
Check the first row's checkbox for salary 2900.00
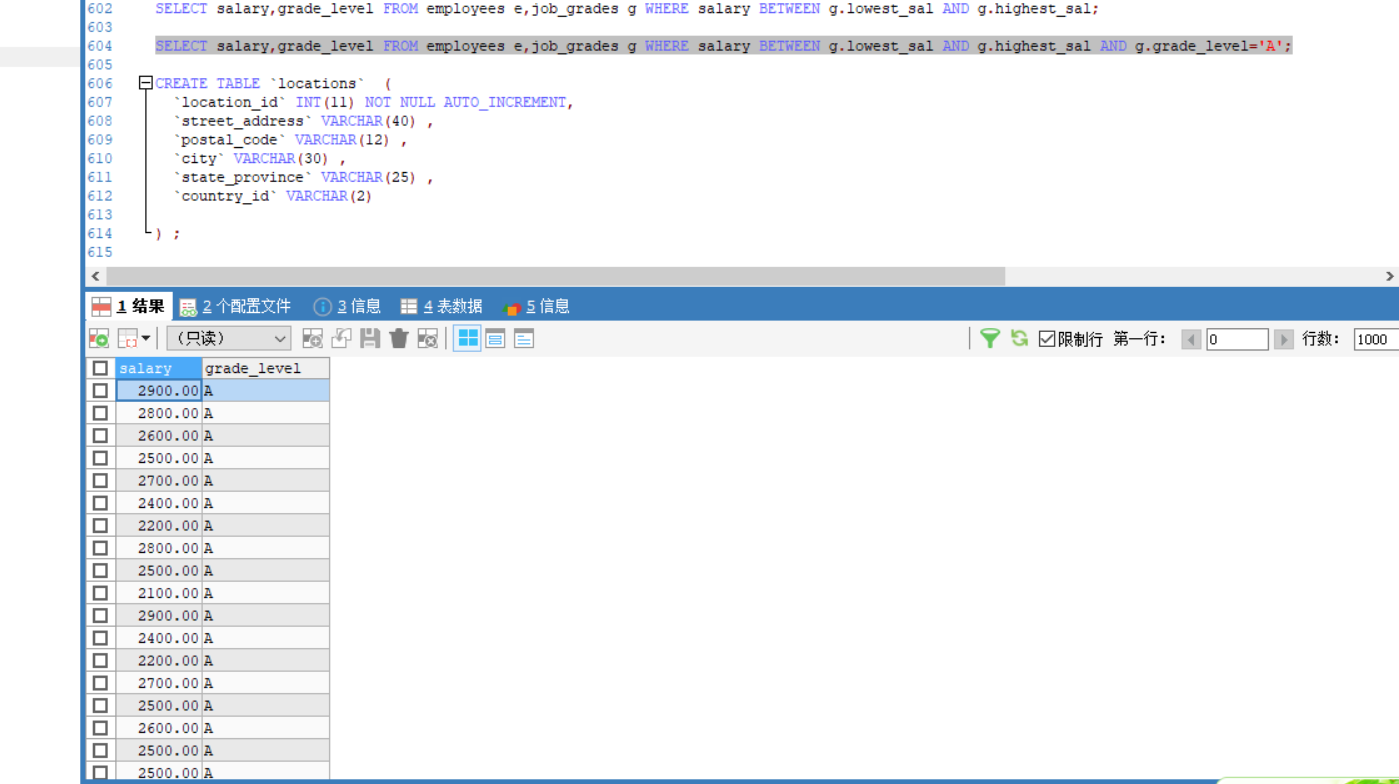pos(100,390)
